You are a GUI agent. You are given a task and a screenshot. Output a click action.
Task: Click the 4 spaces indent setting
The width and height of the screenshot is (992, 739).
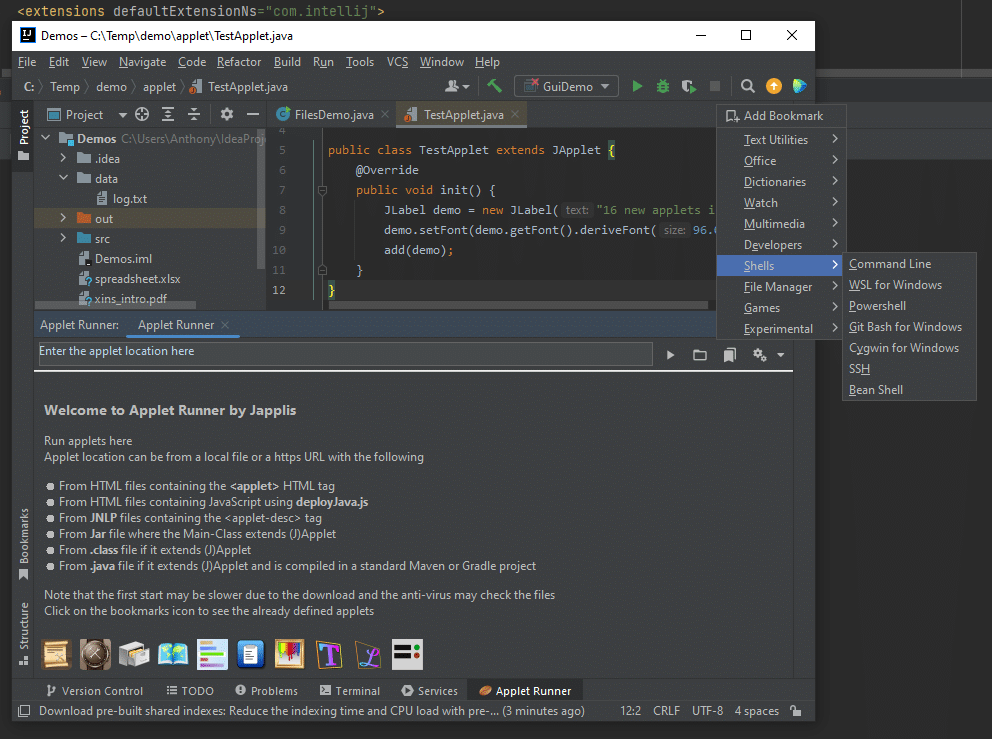757,711
